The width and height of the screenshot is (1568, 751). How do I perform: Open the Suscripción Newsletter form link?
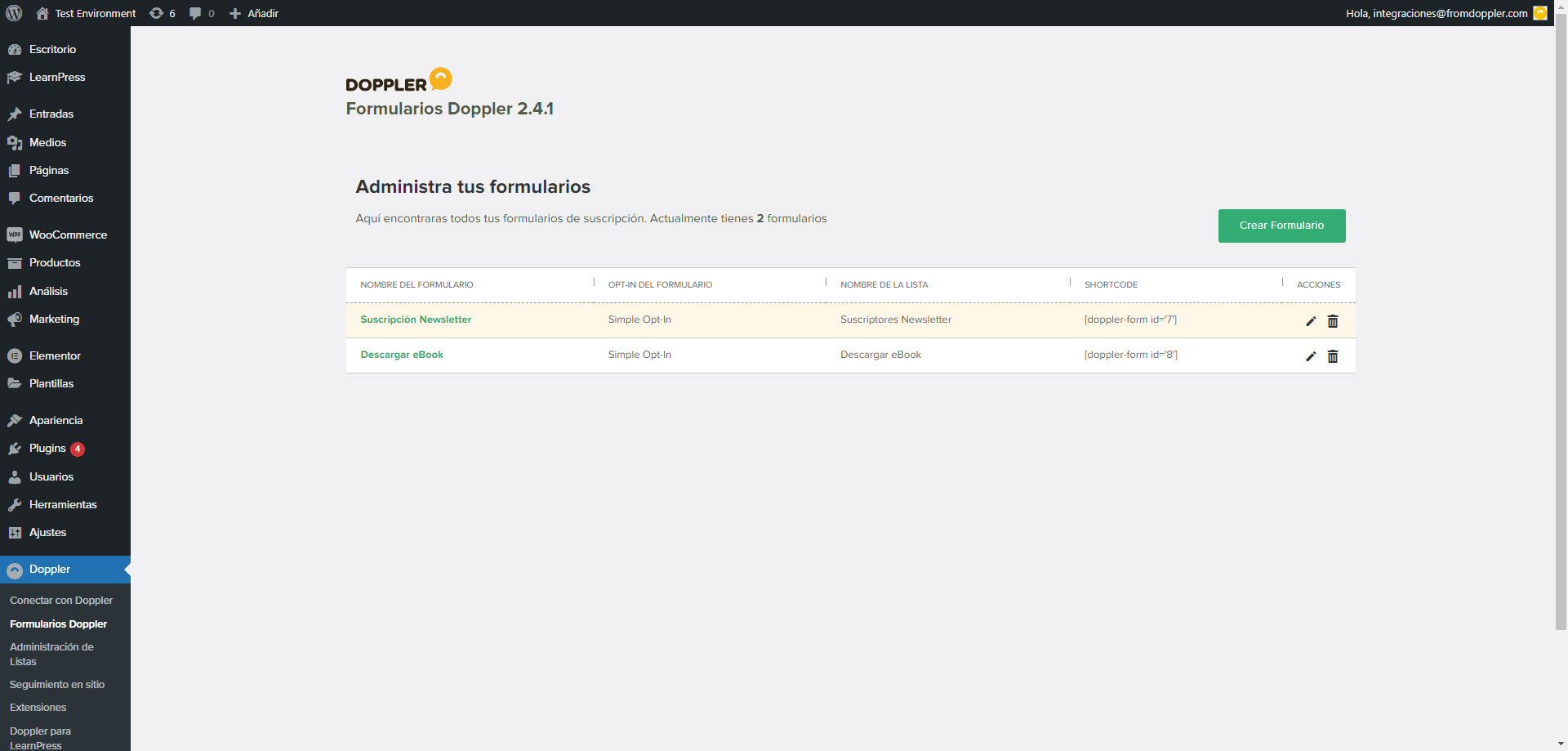416,320
